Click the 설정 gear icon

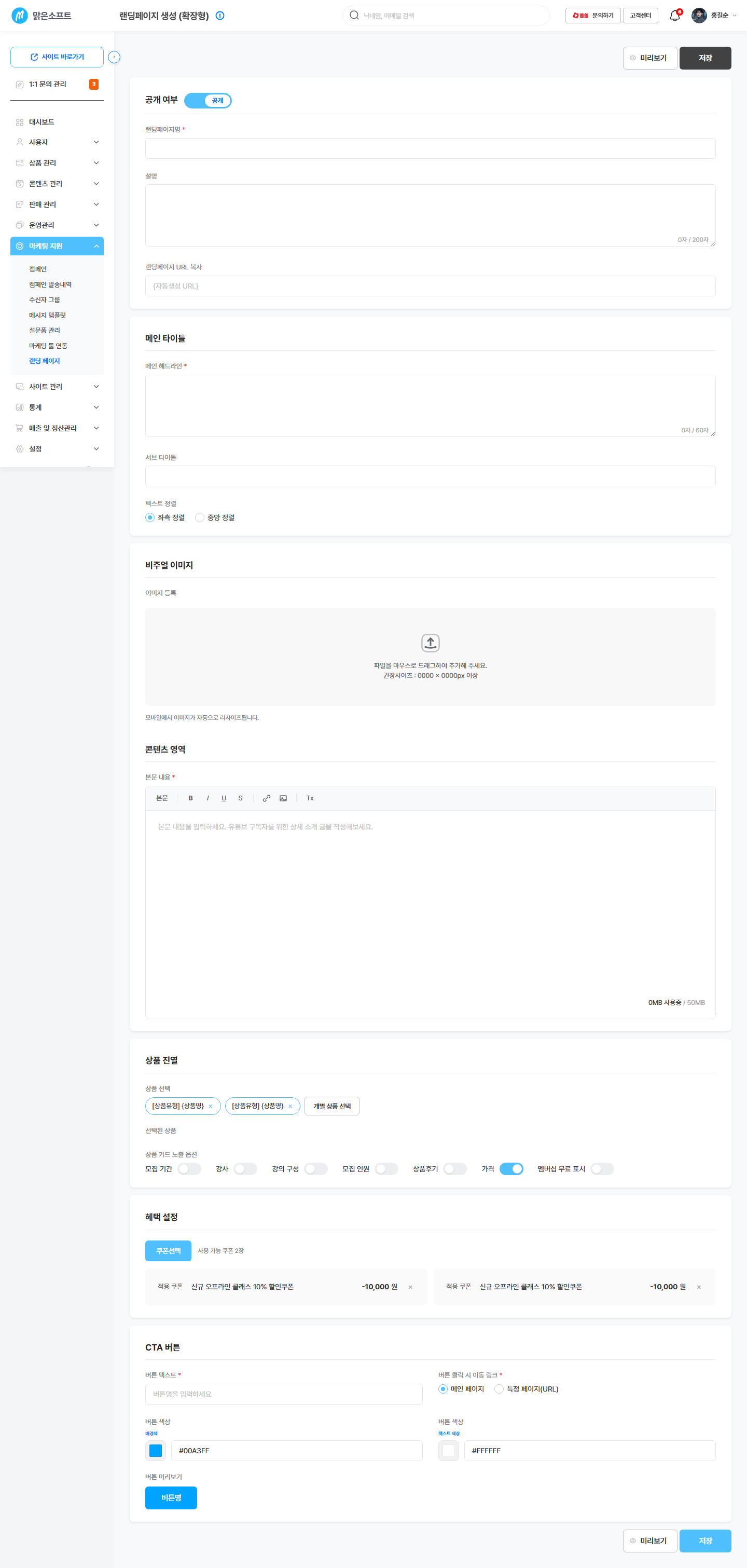click(20, 449)
